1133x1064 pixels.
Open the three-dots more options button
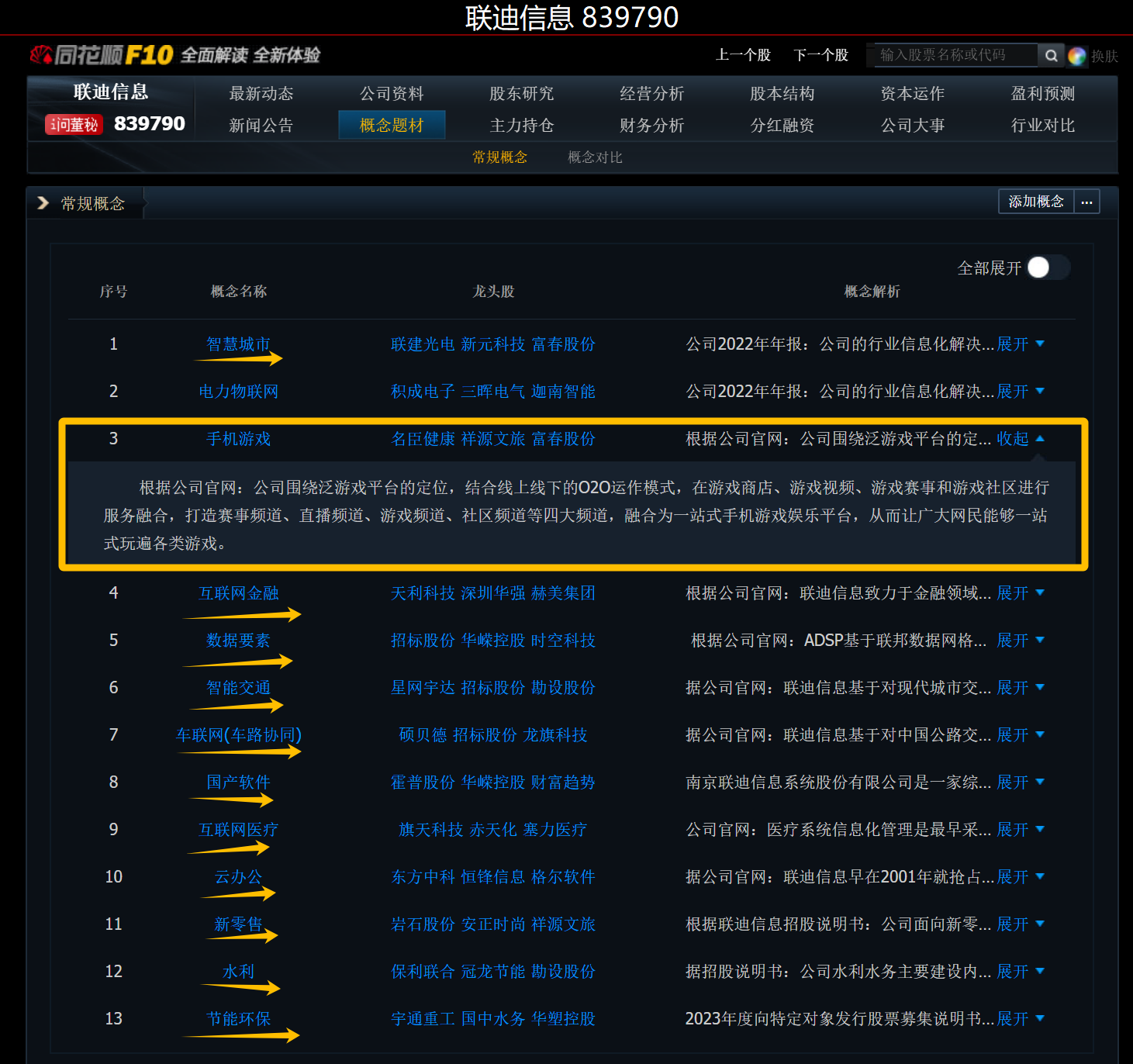coord(1086,202)
